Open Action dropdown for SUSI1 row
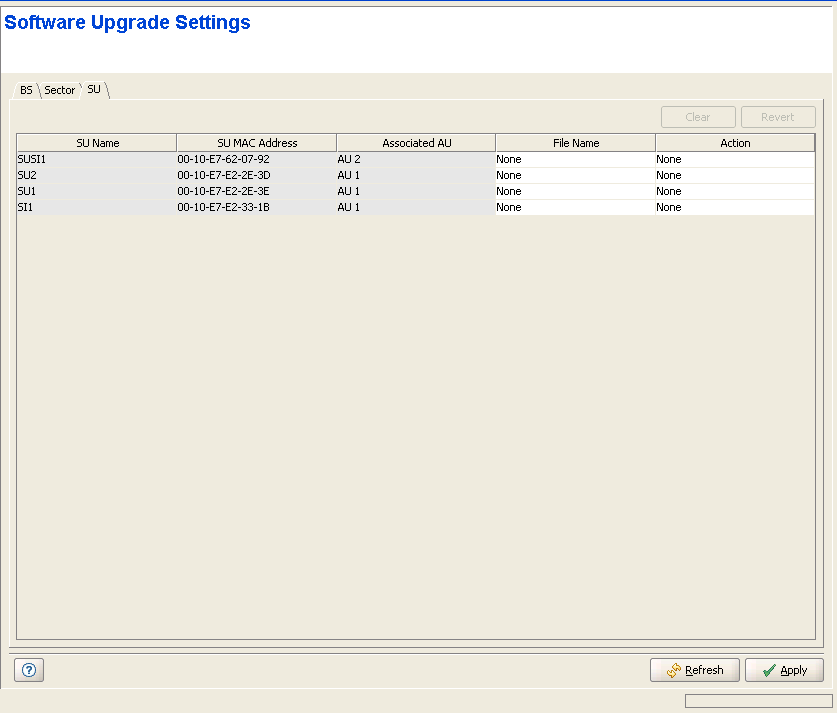 (735, 159)
